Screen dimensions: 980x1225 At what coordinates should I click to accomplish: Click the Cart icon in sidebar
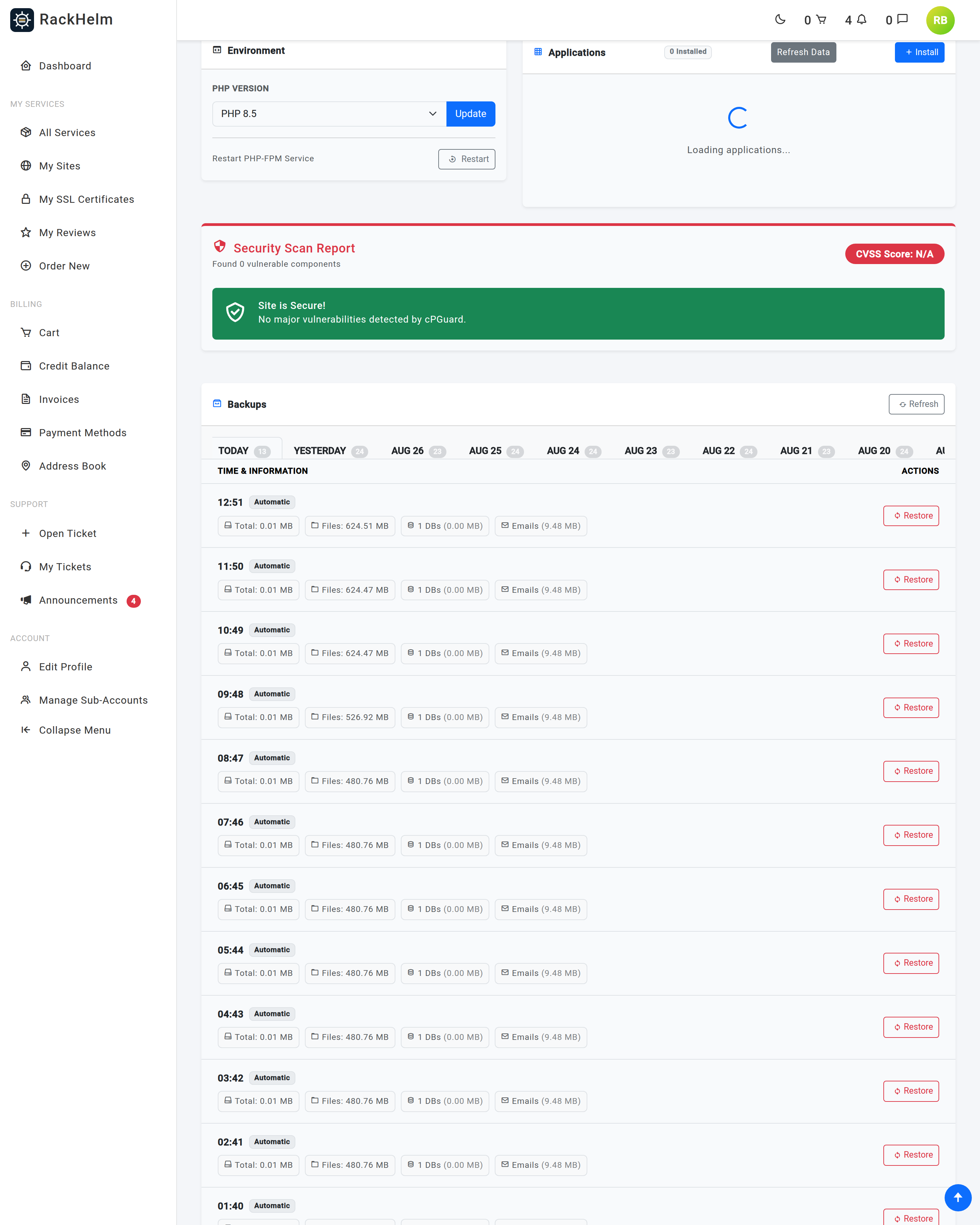pyautogui.click(x=26, y=332)
